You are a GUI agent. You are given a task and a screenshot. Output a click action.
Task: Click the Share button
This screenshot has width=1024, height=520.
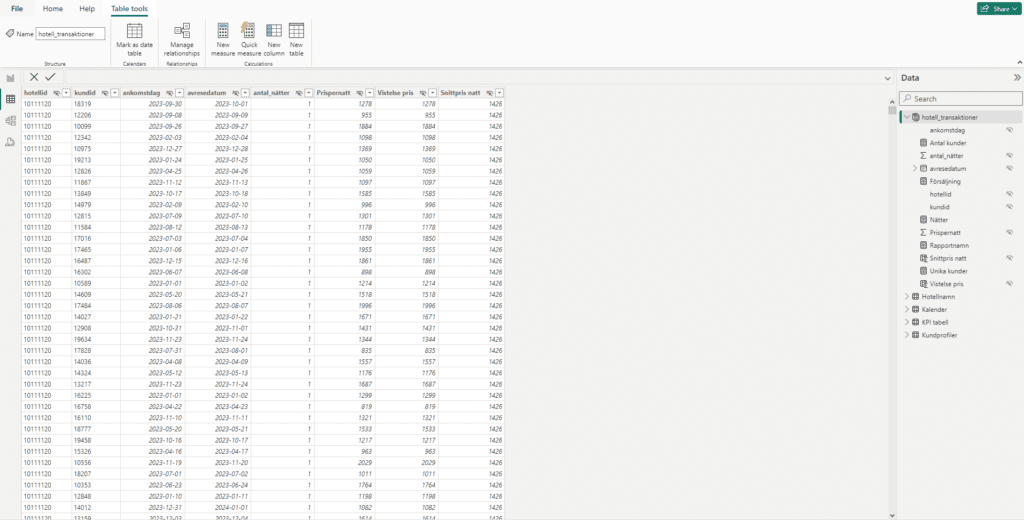point(998,9)
